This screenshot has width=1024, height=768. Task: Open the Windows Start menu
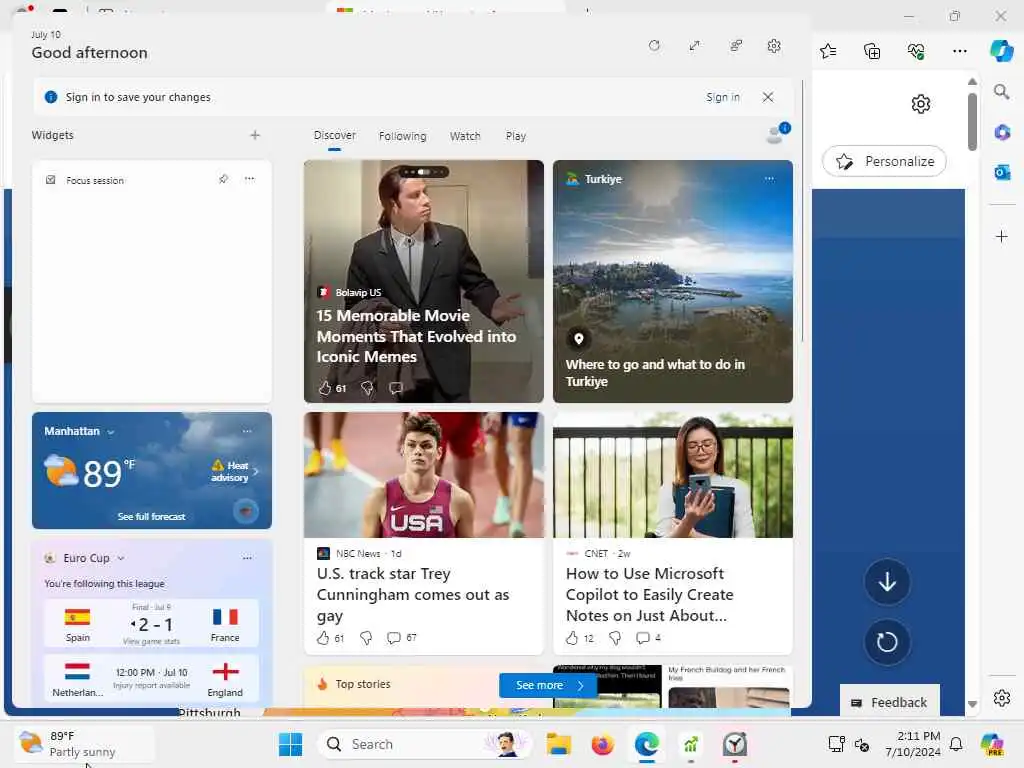[291, 744]
